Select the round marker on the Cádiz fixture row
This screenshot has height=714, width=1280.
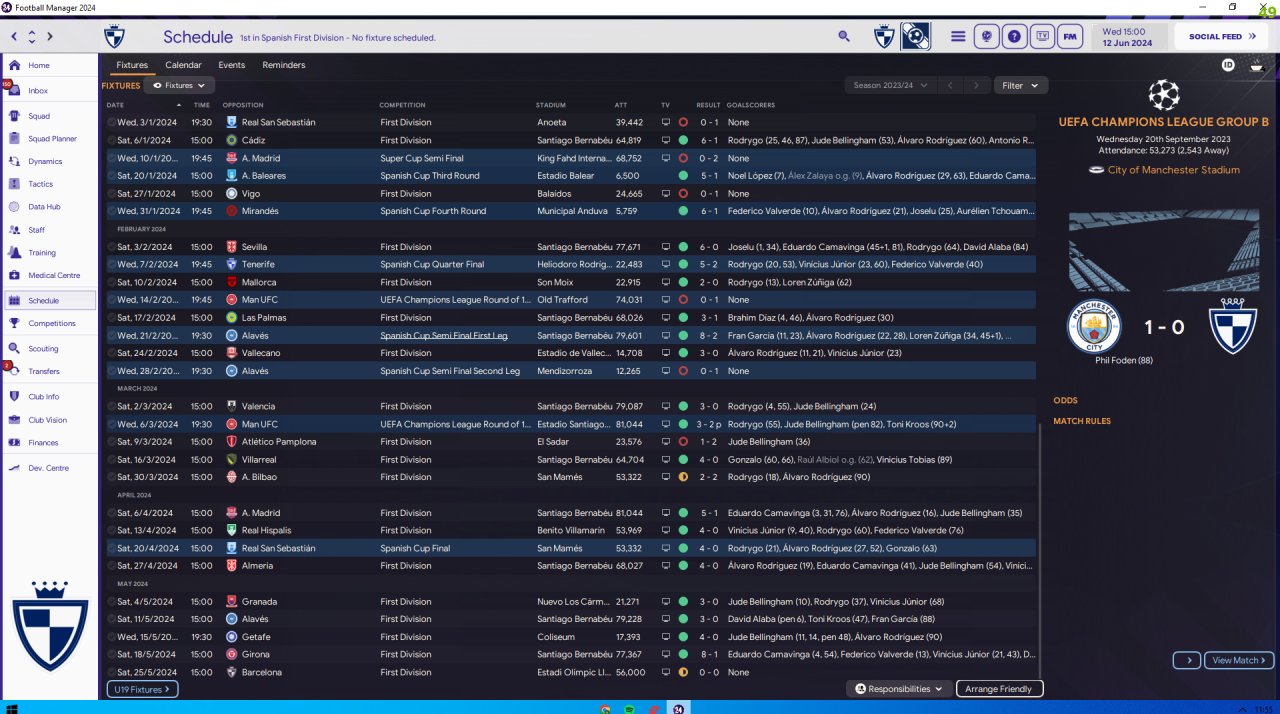click(x=111, y=140)
